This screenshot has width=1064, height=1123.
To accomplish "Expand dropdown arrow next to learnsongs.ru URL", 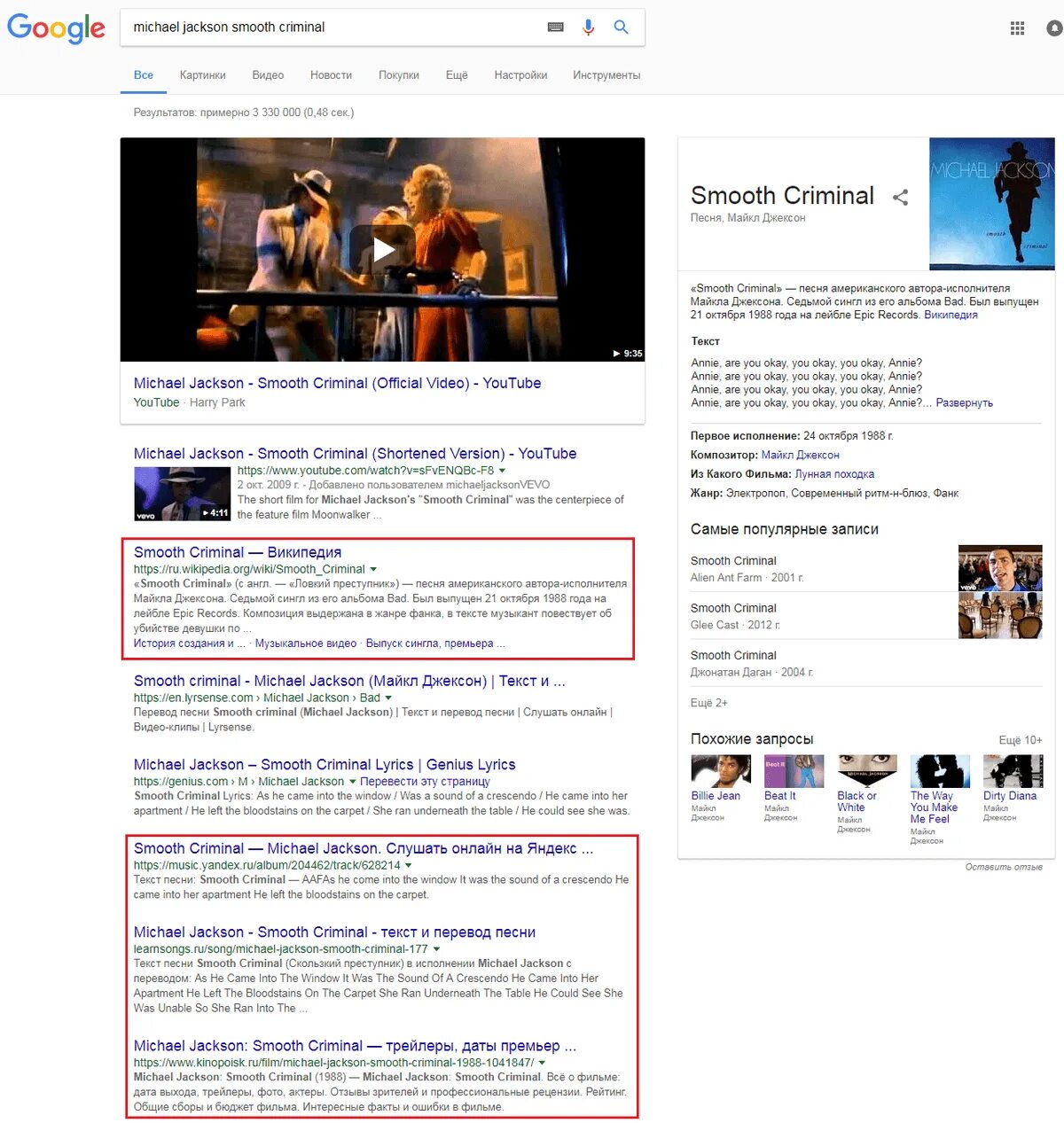I will click(x=436, y=949).
